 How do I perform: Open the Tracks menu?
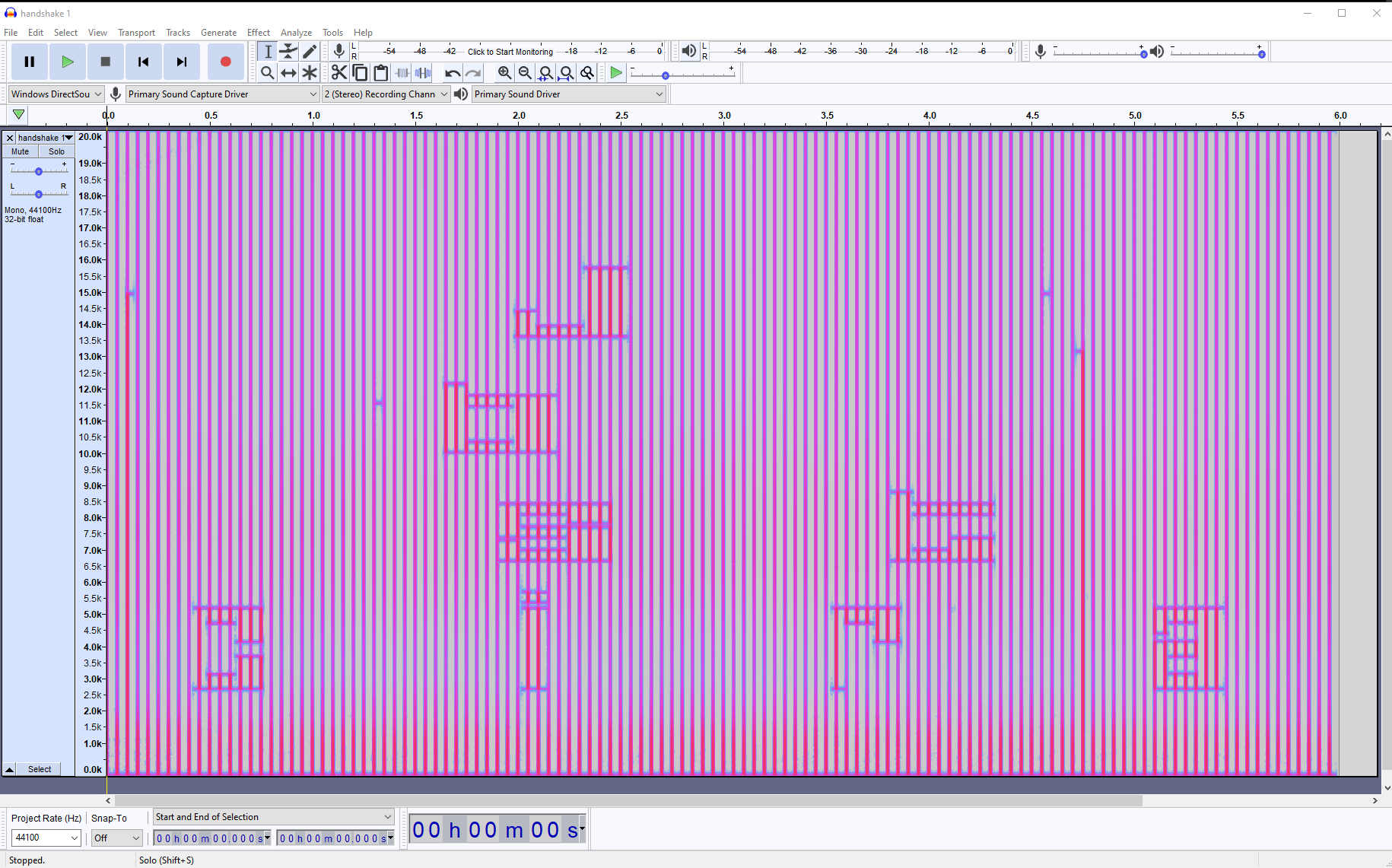(x=178, y=33)
